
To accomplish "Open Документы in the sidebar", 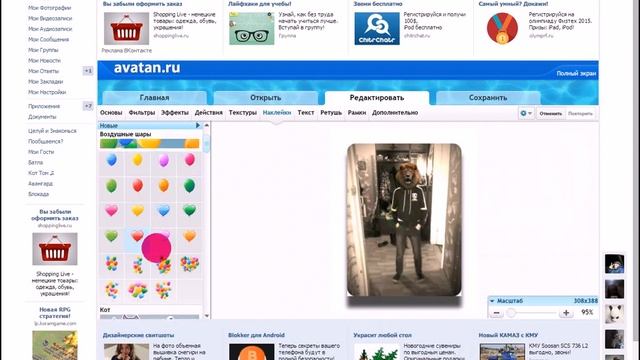I will pos(42,117).
